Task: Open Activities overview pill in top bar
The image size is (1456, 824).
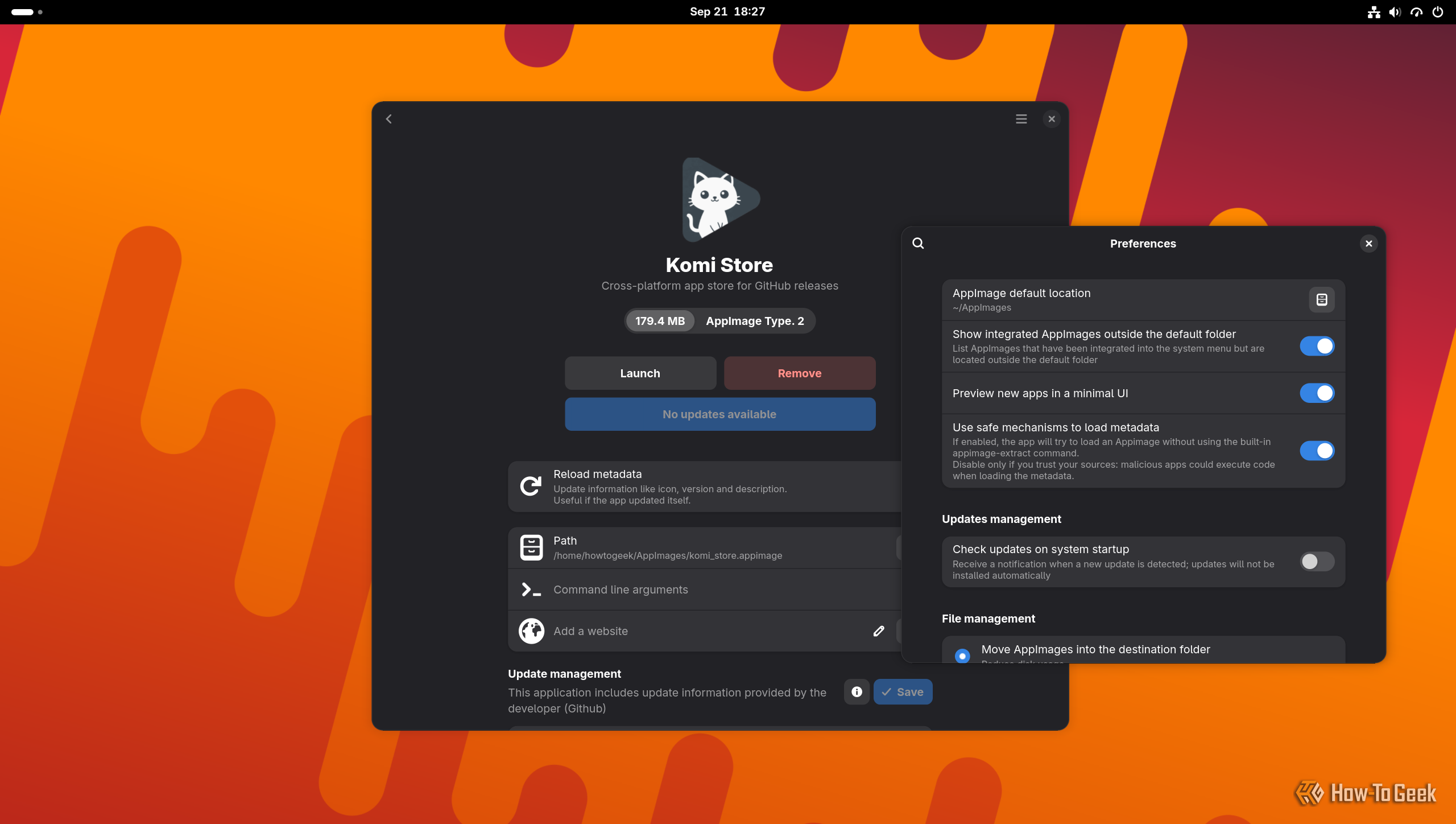Action: coord(27,12)
